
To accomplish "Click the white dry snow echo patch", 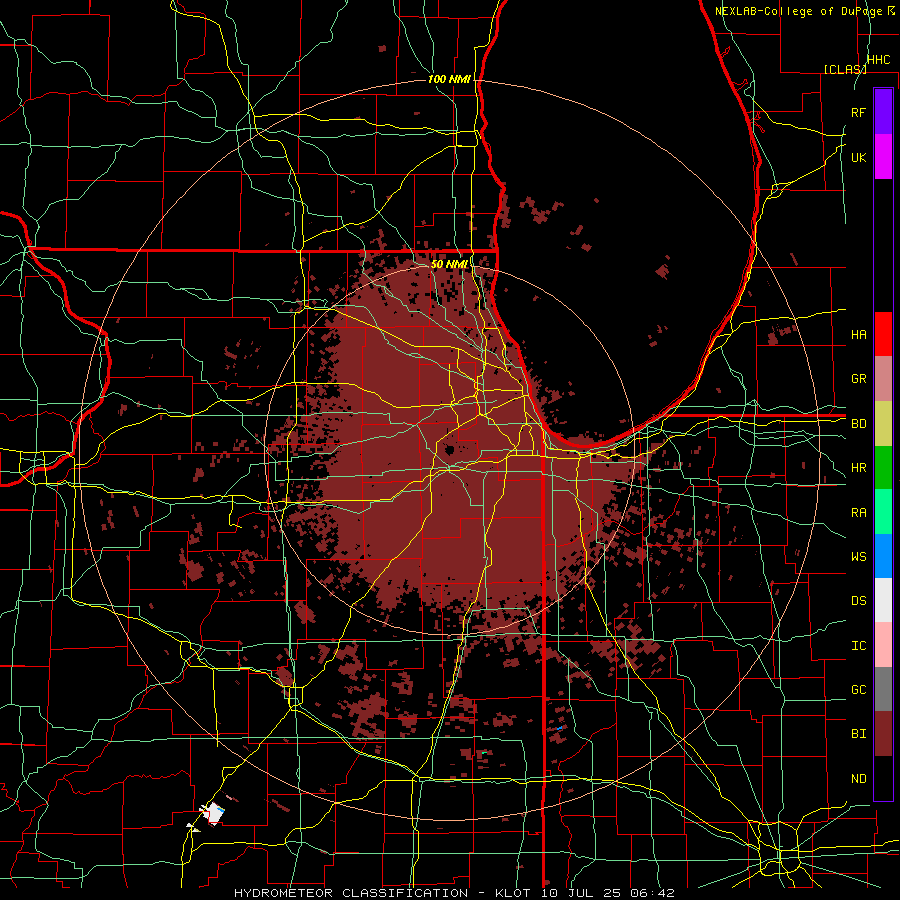I will click(x=214, y=813).
